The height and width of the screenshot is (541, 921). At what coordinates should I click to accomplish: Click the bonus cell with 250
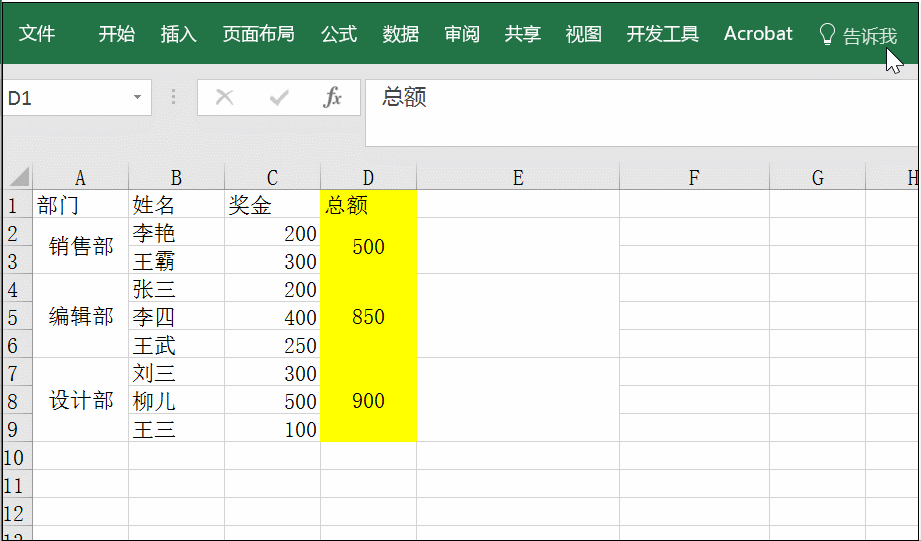(273, 344)
